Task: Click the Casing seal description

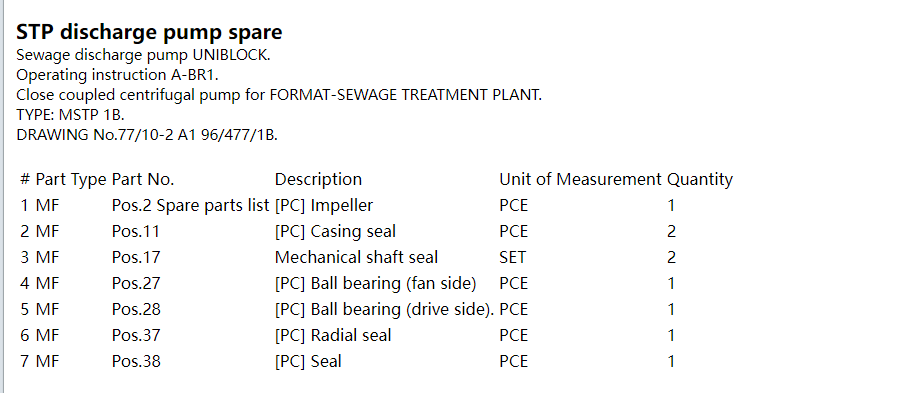Action: [x=335, y=231]
